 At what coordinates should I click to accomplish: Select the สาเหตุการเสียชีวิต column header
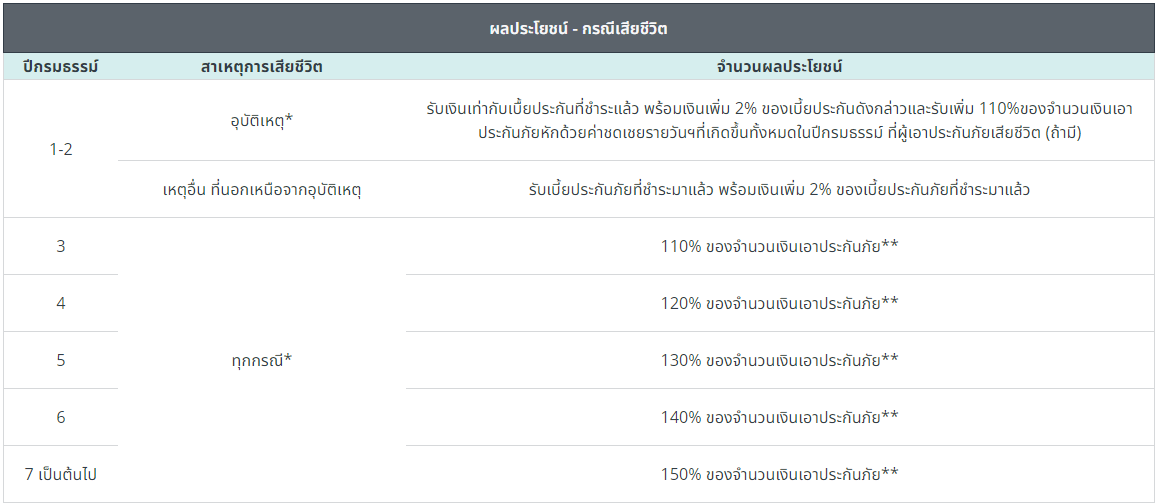tap(262, 67)
